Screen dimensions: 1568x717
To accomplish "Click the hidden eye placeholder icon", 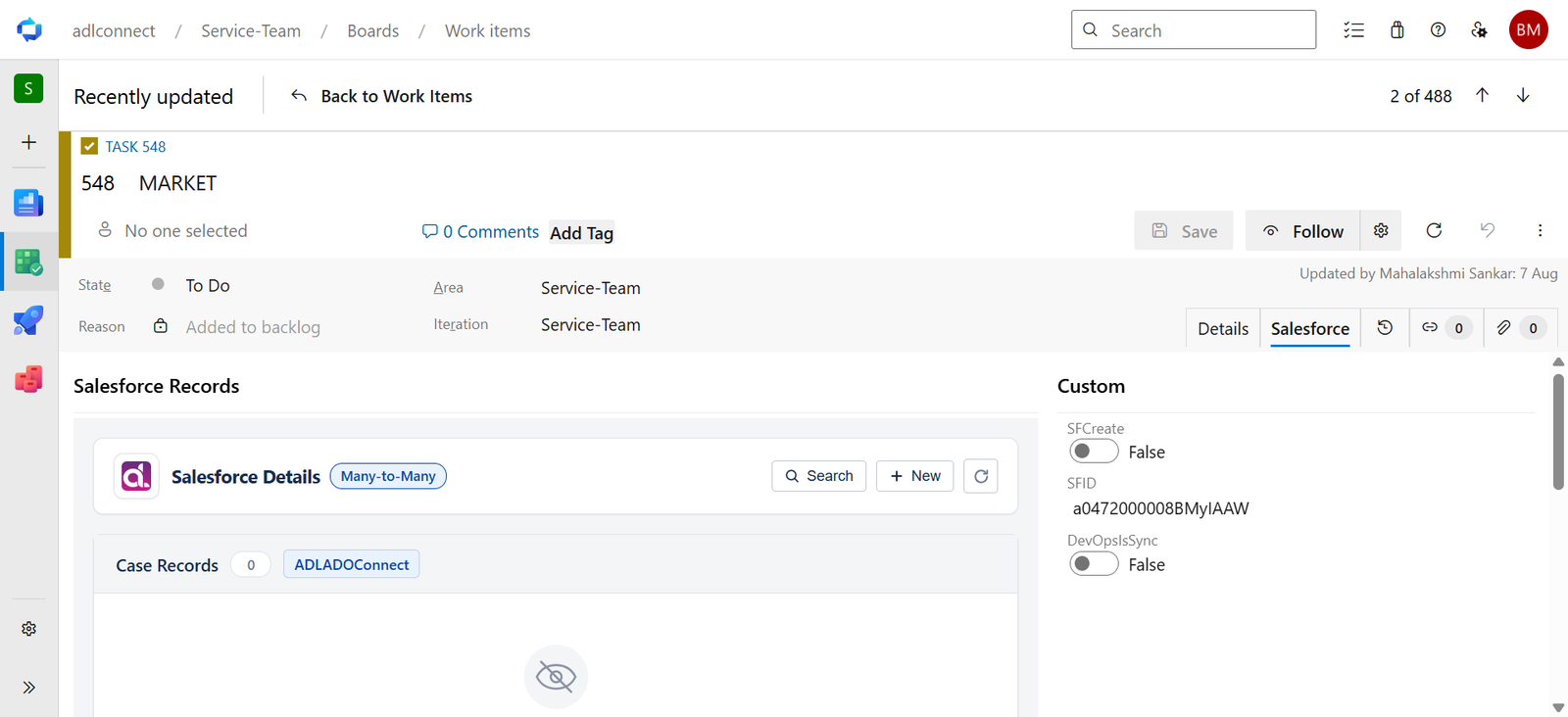I will (x=556, y=677).
